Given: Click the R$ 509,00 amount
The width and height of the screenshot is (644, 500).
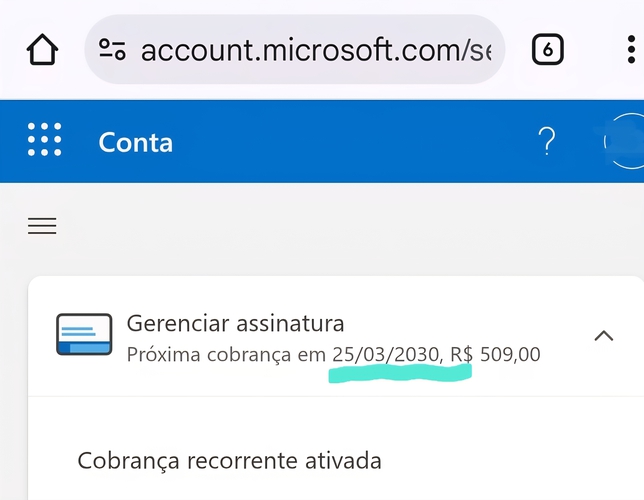Looking at the screenshot, I should pos(495,354).
